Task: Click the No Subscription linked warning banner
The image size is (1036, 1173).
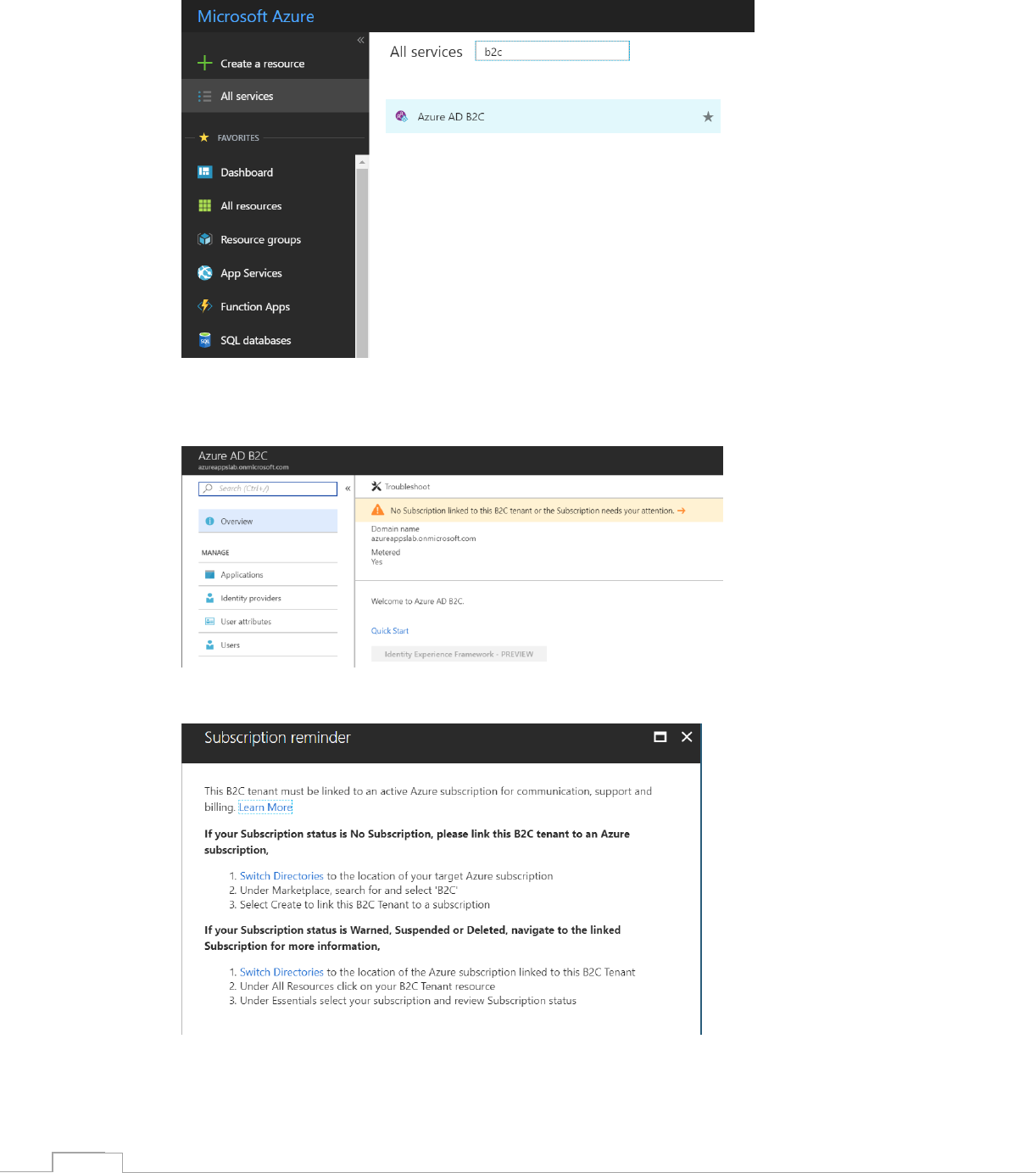Action: click(538, 510)
